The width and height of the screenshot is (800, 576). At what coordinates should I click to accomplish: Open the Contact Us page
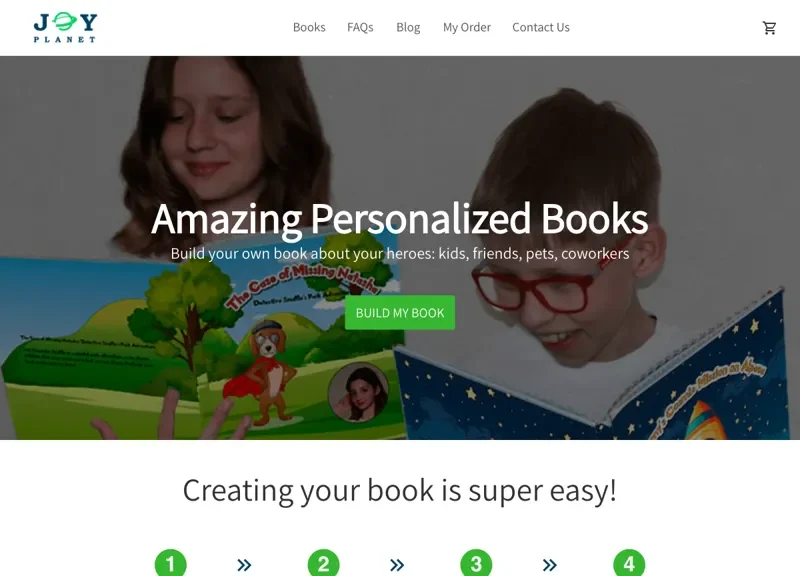(541, 28)
